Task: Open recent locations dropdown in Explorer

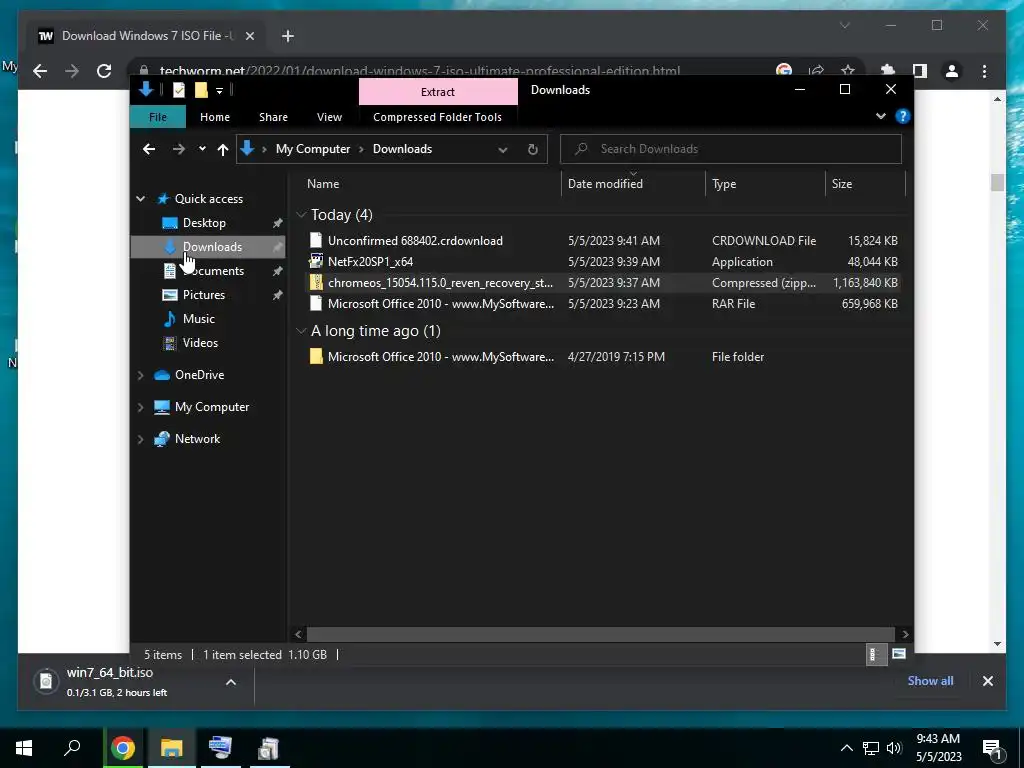Action: pyautogui.click(x=202, y=149)
